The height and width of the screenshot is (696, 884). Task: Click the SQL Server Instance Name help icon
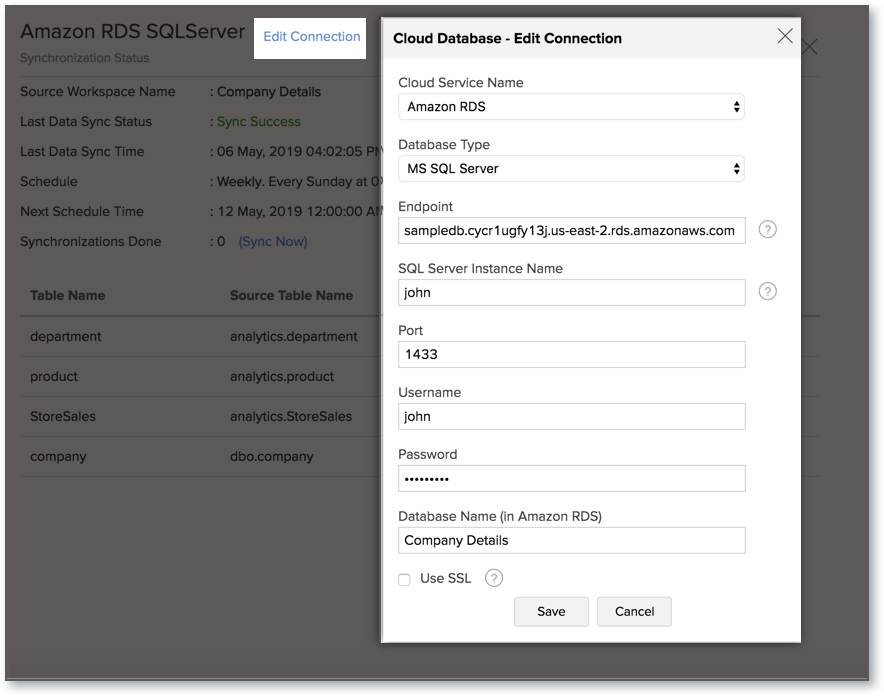pyautogui.click(x=767, y=291)
